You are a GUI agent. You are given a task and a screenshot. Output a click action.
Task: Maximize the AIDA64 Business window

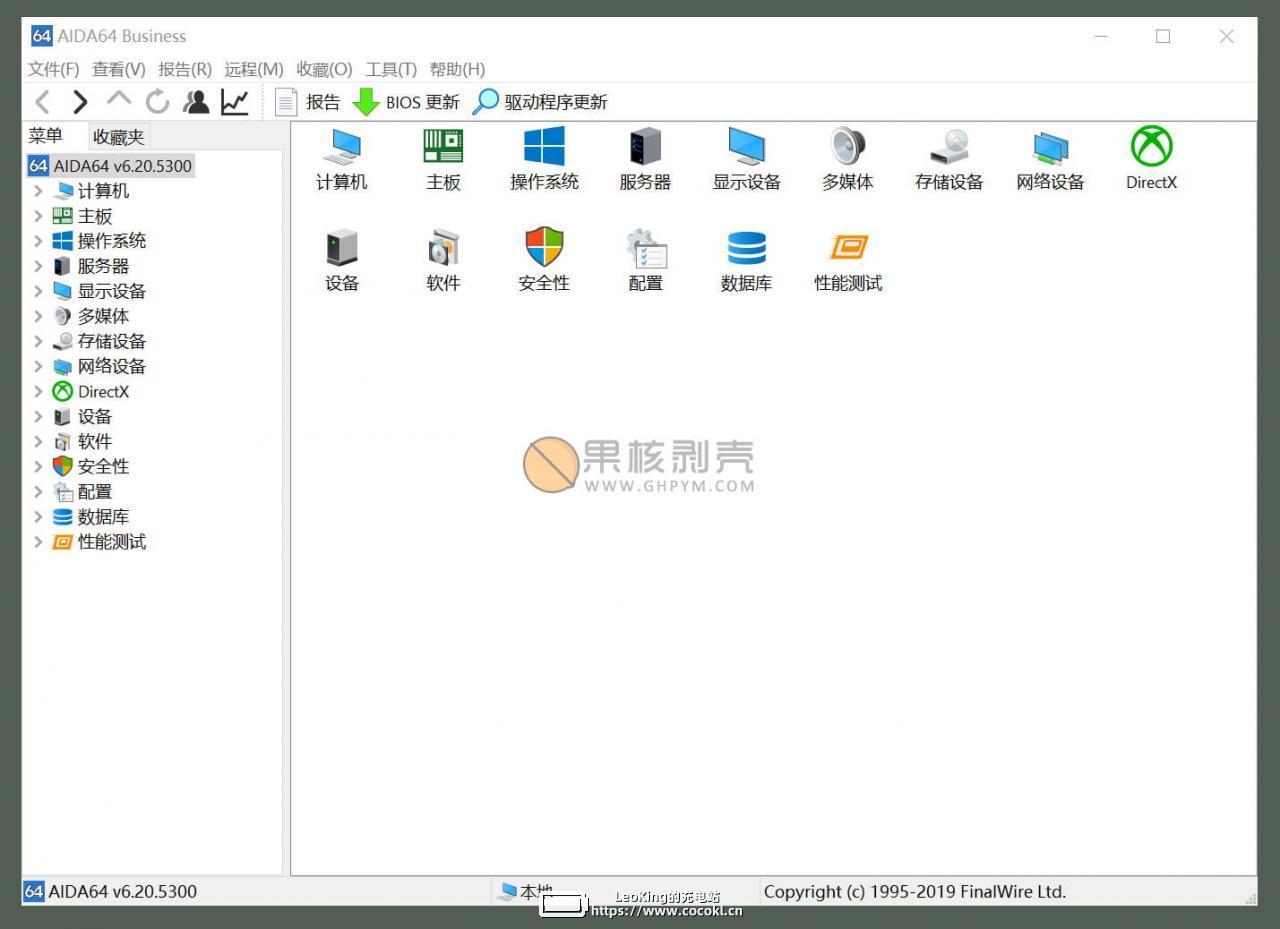[1163, 36]
